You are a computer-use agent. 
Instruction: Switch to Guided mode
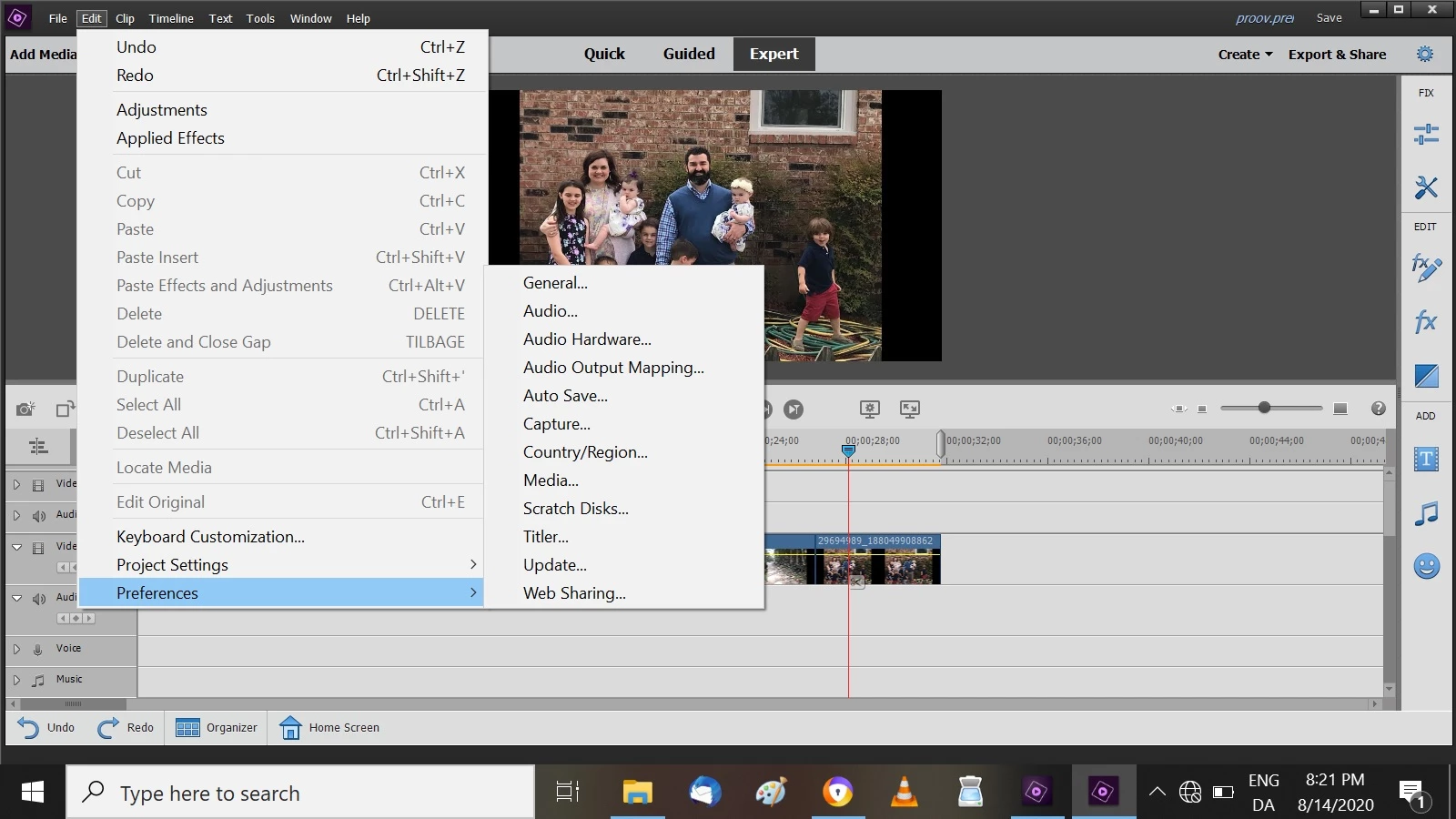pyautogui.click(x=689, y=54)
